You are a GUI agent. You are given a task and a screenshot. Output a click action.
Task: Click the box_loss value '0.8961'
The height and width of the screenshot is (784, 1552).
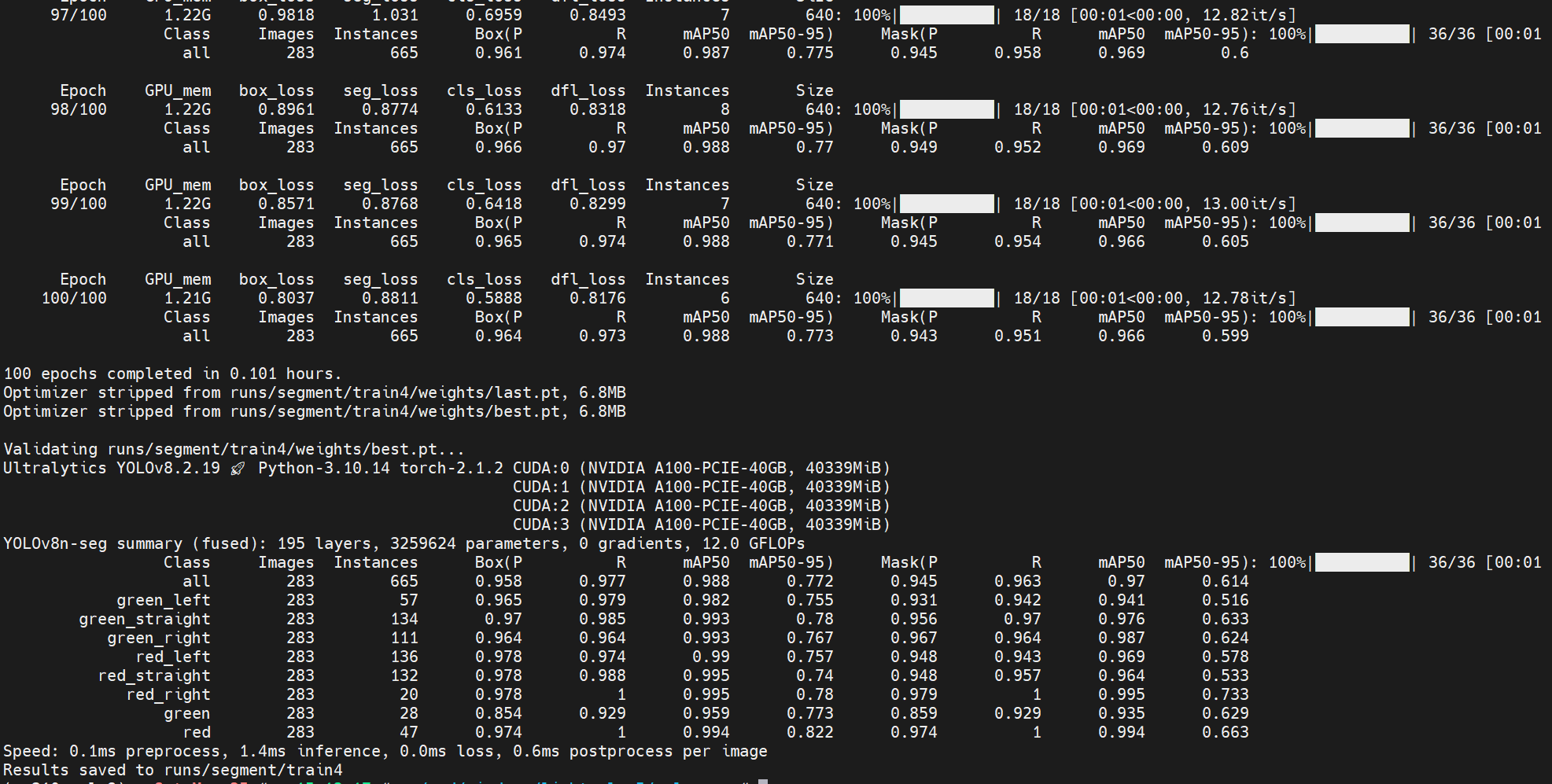click(x=286, y=109)
